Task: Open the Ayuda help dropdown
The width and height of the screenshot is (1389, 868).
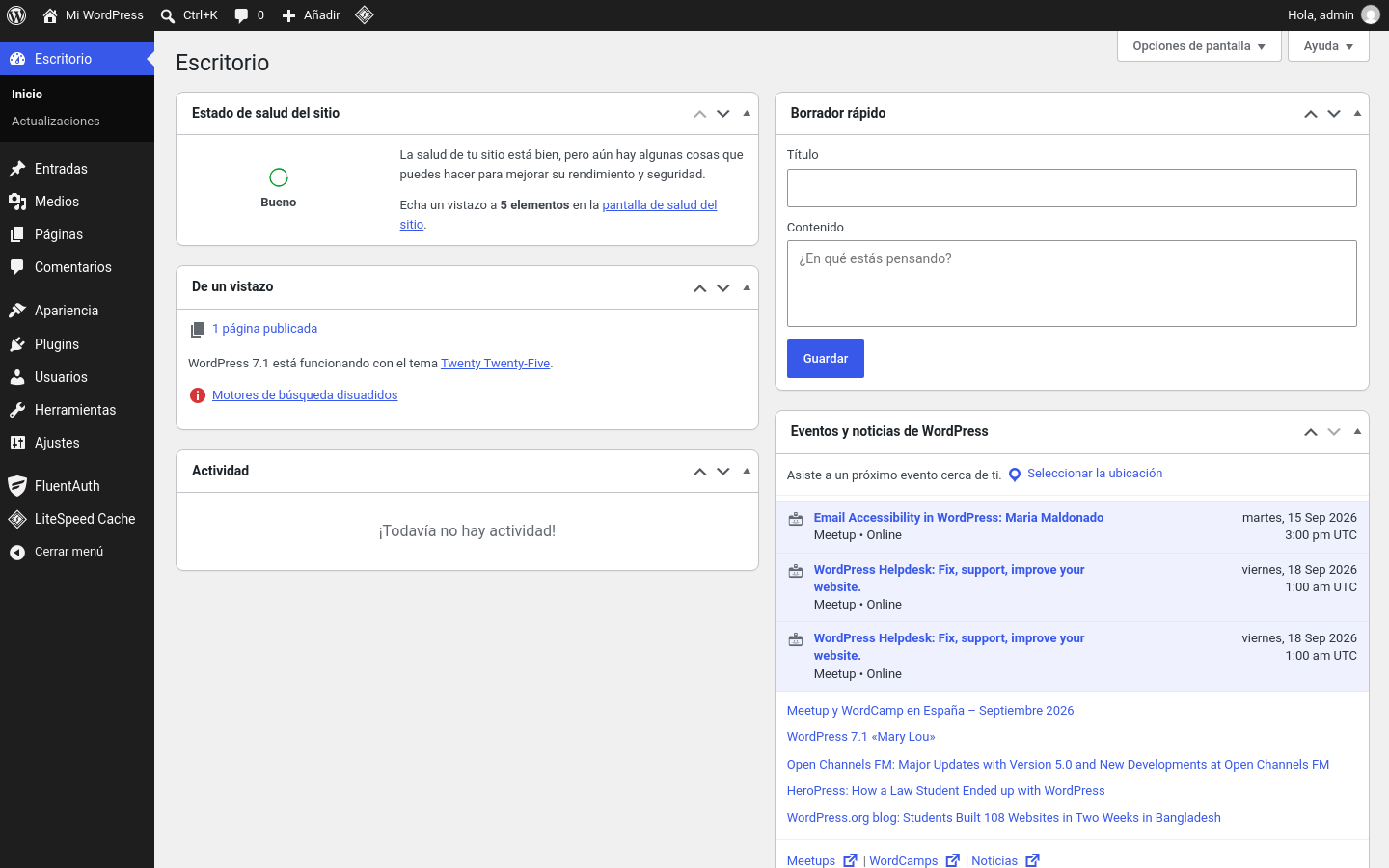Action: 1328,46
